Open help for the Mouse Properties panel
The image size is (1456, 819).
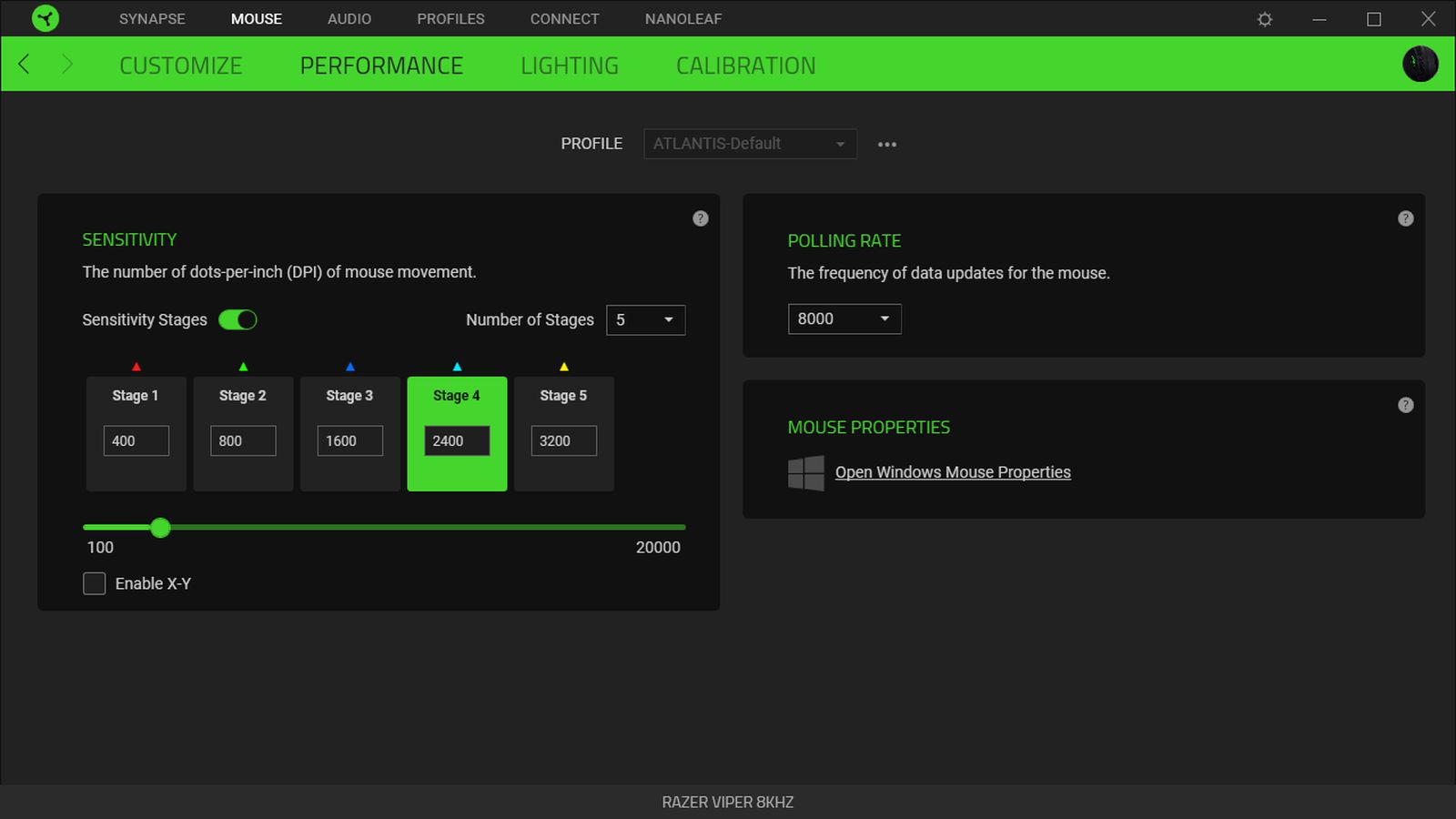coord(1405,405)
